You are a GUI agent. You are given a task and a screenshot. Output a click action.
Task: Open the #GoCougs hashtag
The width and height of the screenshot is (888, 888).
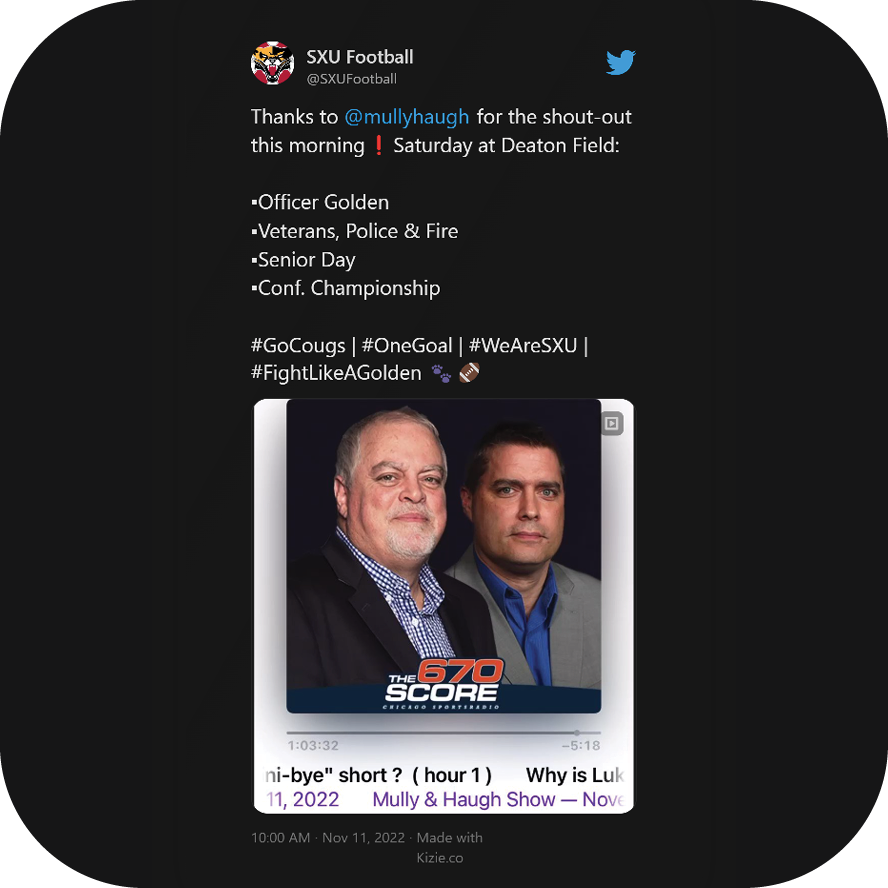tap(298, 345)
